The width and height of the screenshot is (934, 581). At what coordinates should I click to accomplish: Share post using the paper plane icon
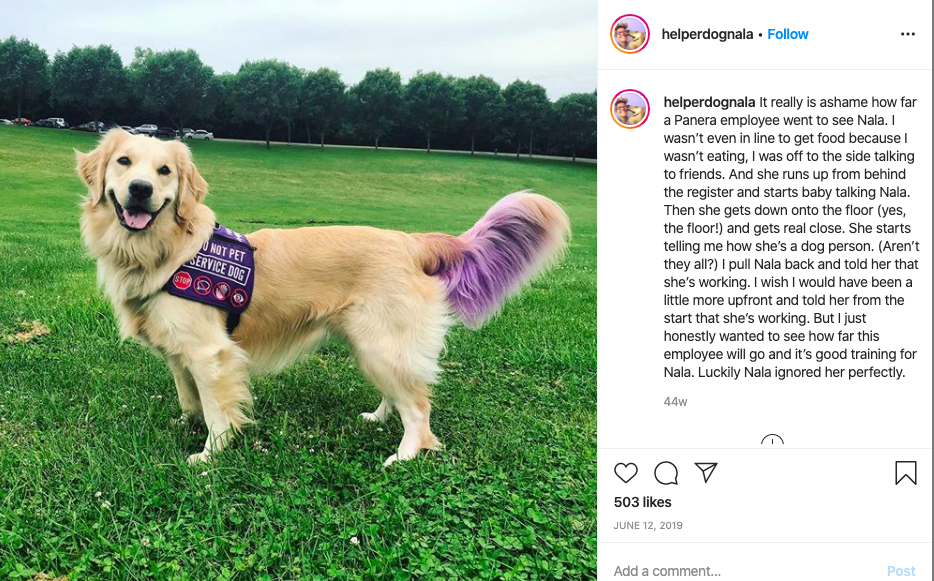(706, 472)
